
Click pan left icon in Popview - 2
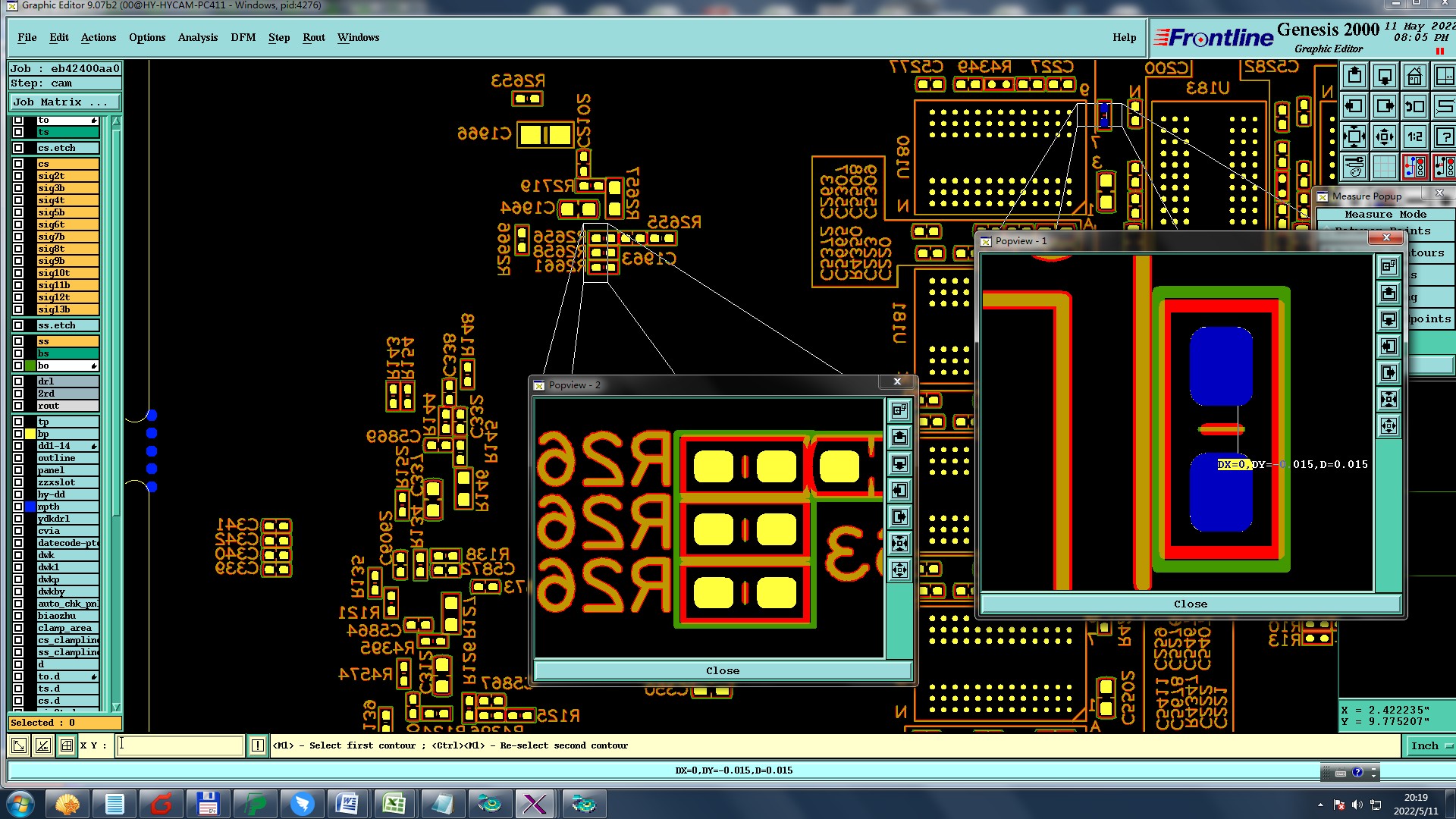click(x=899, y=490)
